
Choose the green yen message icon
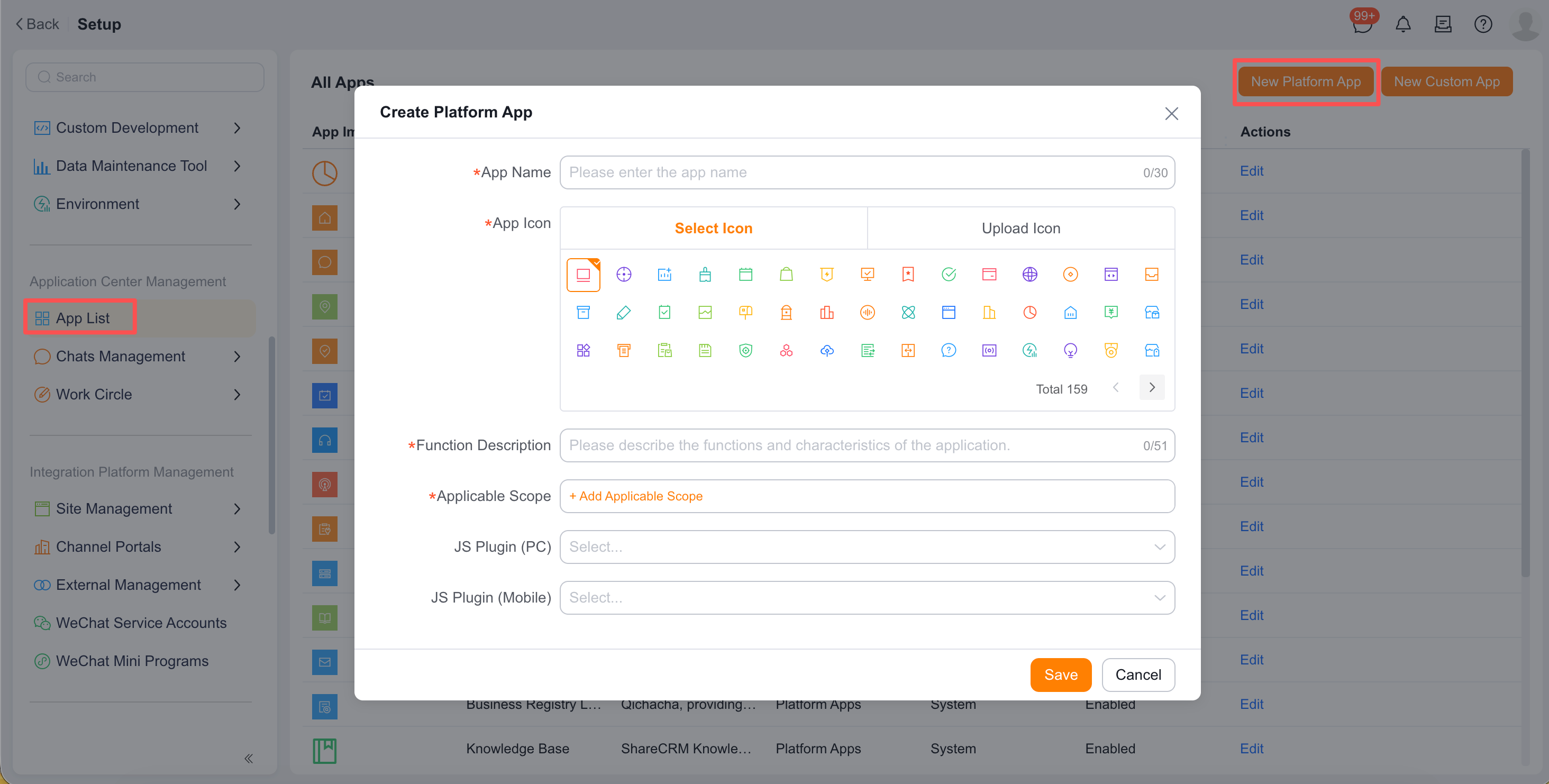click(x=1110, y=313)
